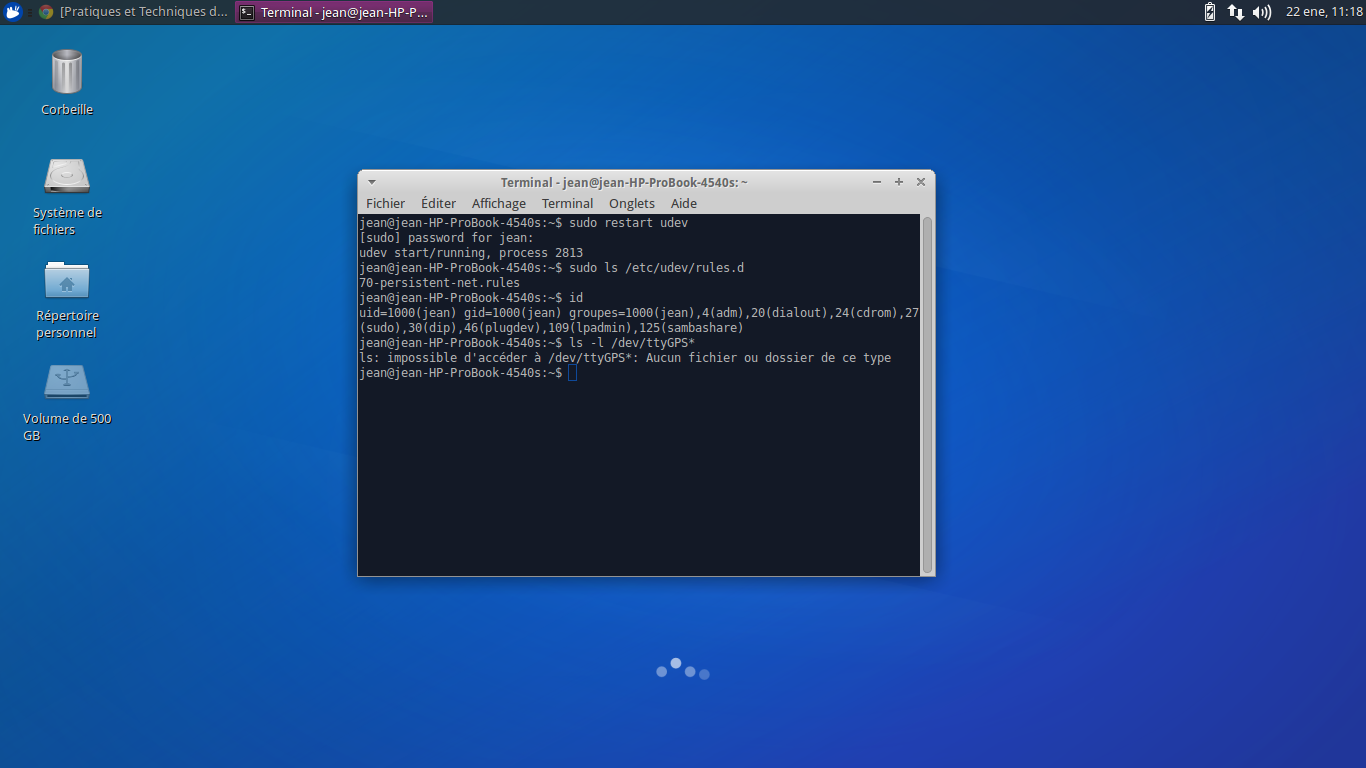Viewport: 1366px width, 768px height.
Task: Open the Onglets menu
Action: (632, 203)
